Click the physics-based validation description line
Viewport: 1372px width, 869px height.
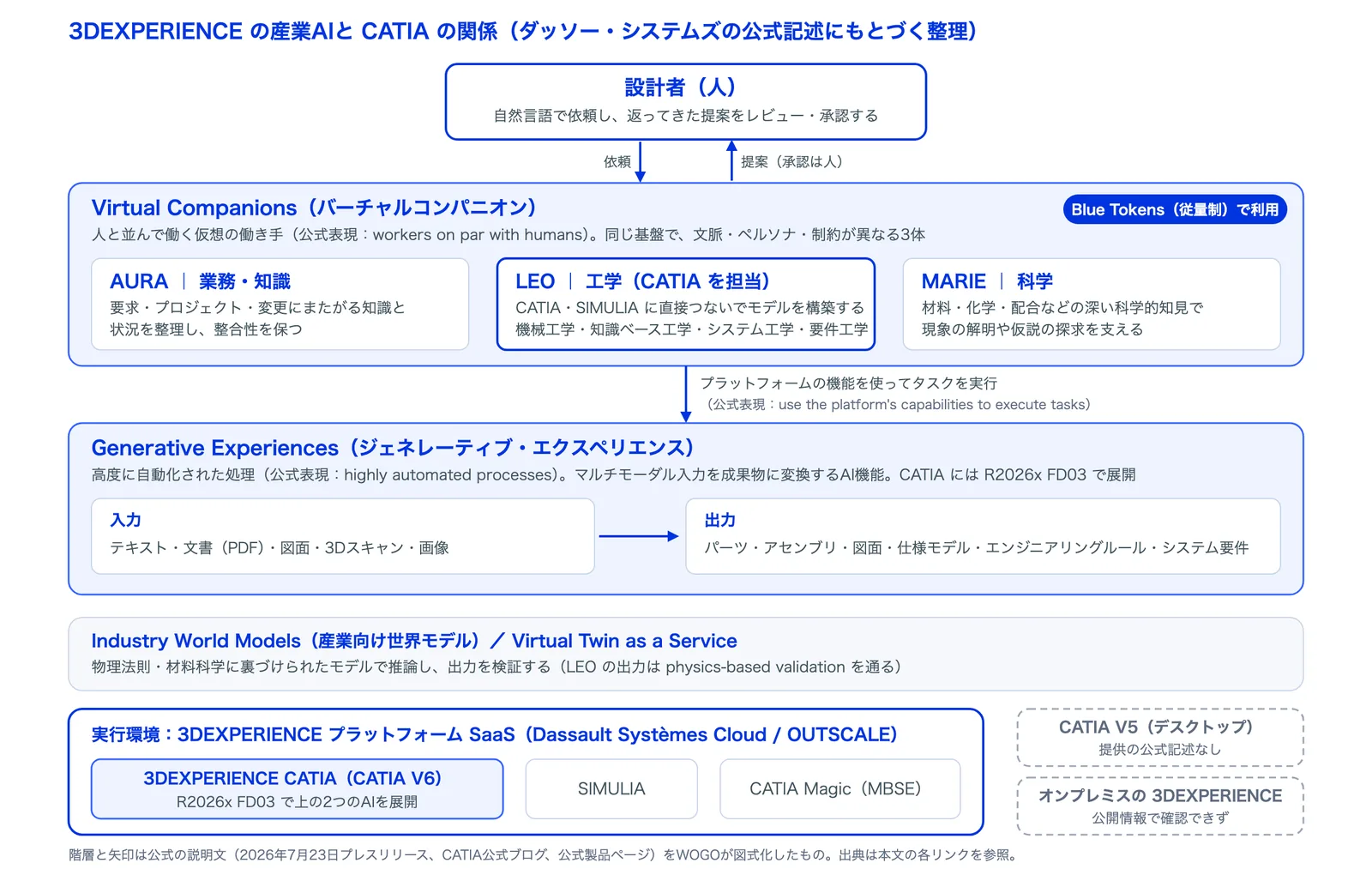coord(496,667)
